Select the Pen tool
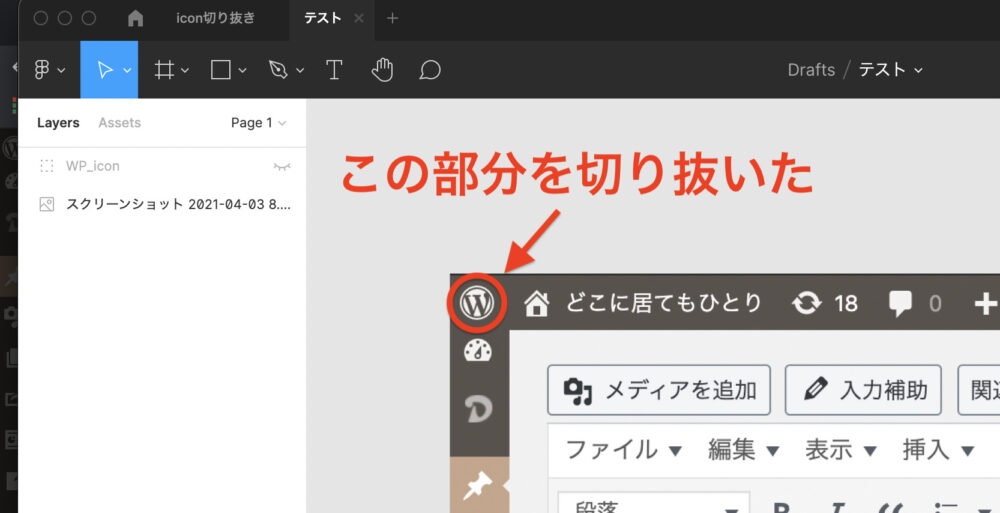Screen dimensions: 1000x513 pyautogui.click(x=278, y=70)
